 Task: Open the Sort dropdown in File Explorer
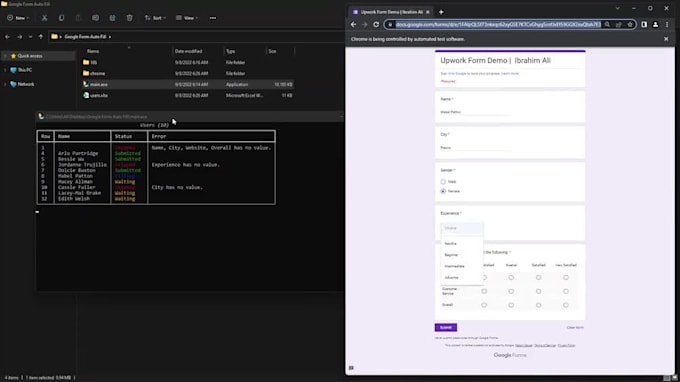tap(155, 18)
